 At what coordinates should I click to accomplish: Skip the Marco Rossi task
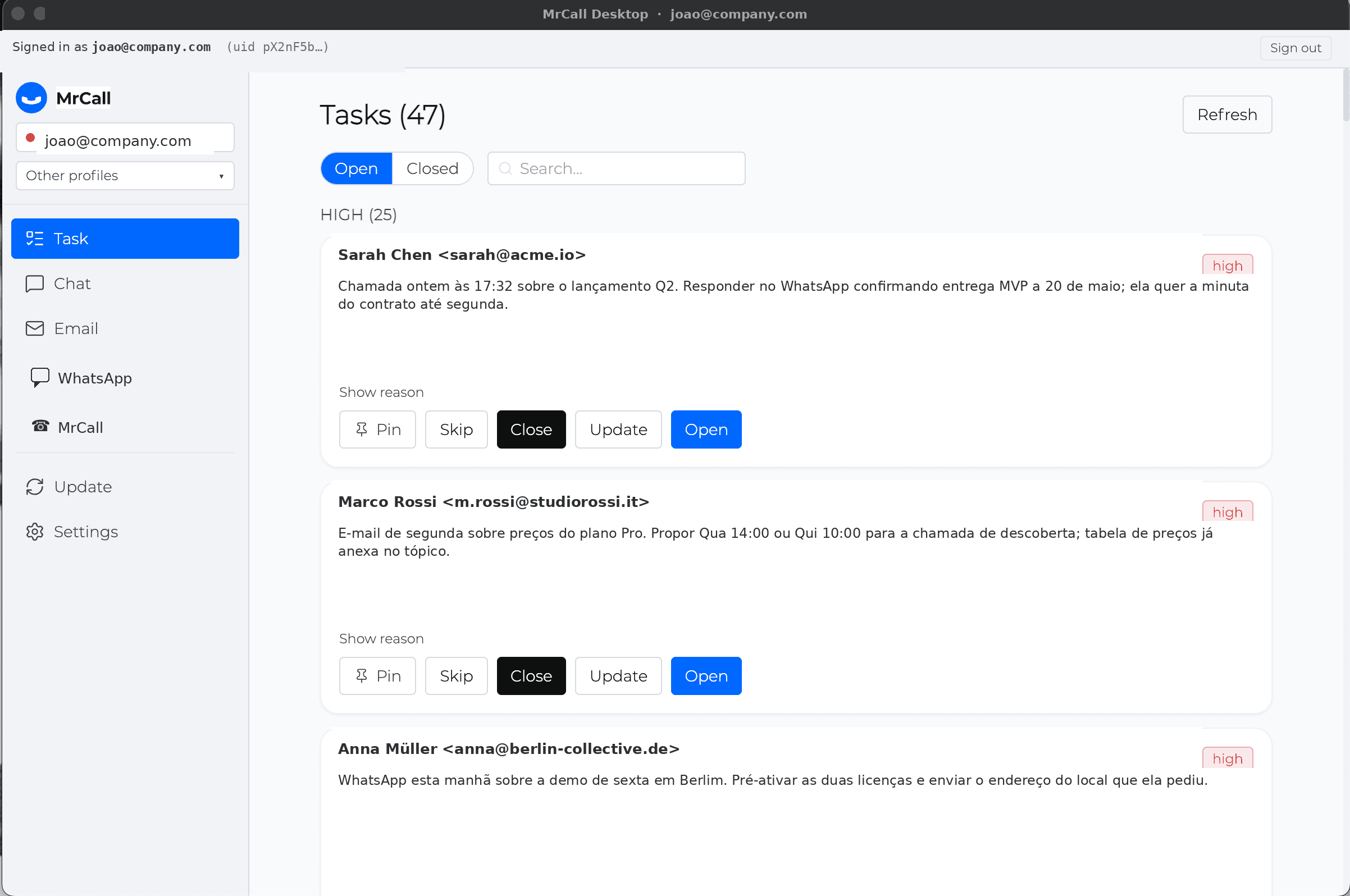coord(456,676)
